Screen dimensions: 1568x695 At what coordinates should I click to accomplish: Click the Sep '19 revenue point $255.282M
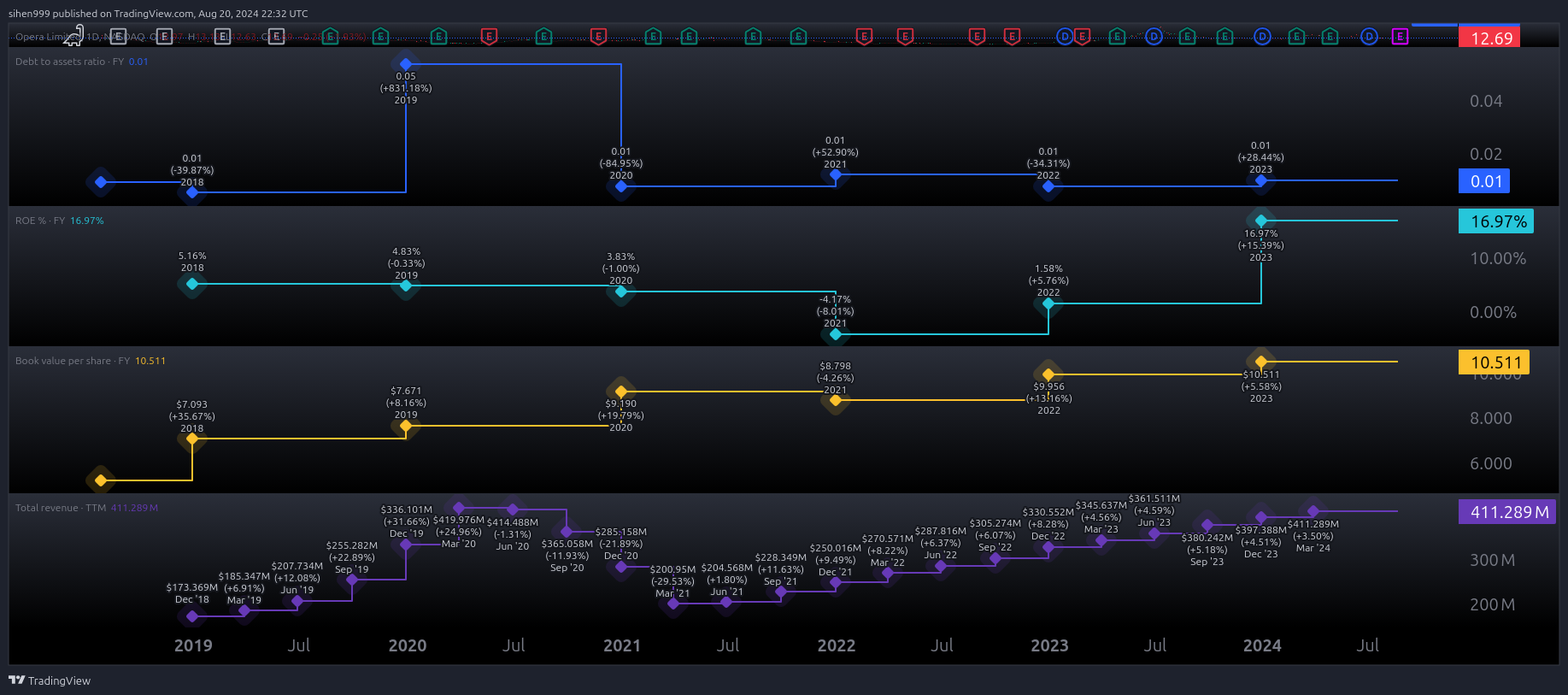pos(352,580)
